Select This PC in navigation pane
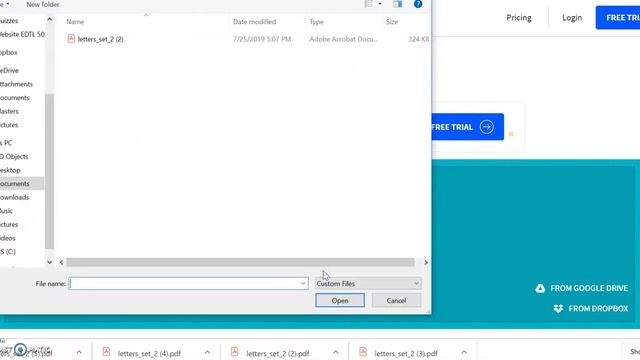 6,143
